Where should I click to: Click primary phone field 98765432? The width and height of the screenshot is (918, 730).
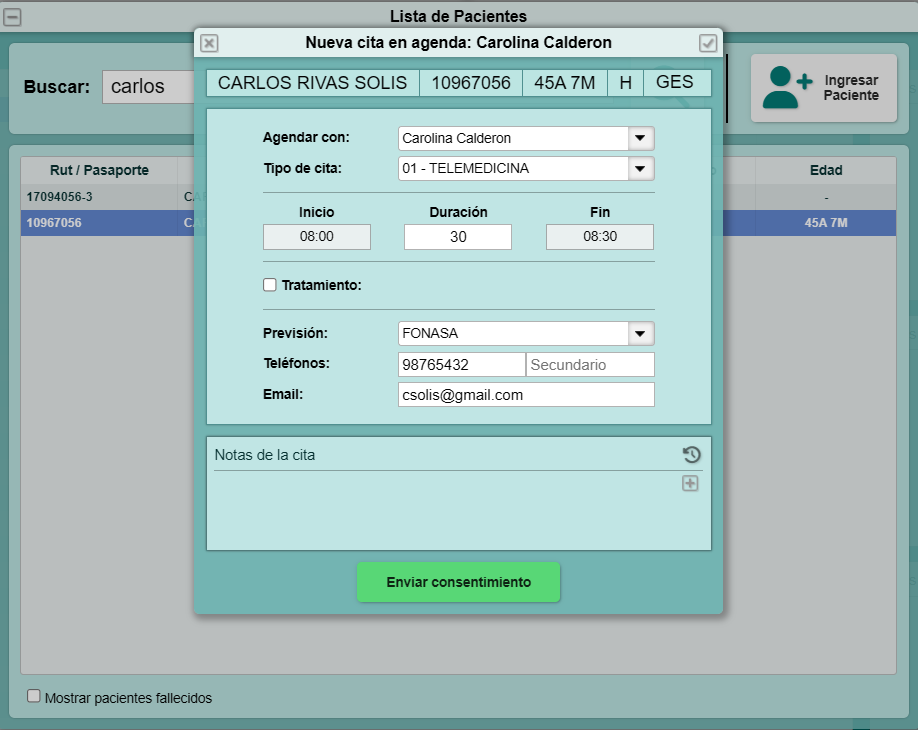461,365
